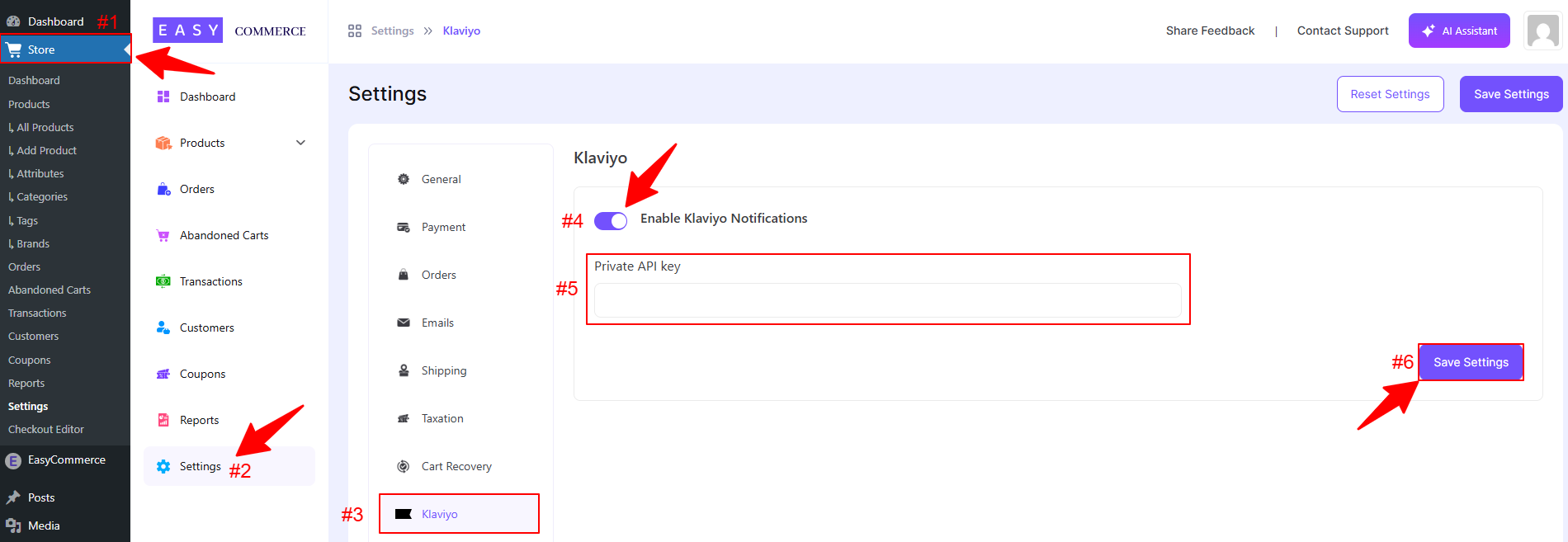Viewport: 1568px width, 542px height.
Task: Click the purple Dashboard grid icon in EasyCommerce sidebar
Action: tap(163, 97)
